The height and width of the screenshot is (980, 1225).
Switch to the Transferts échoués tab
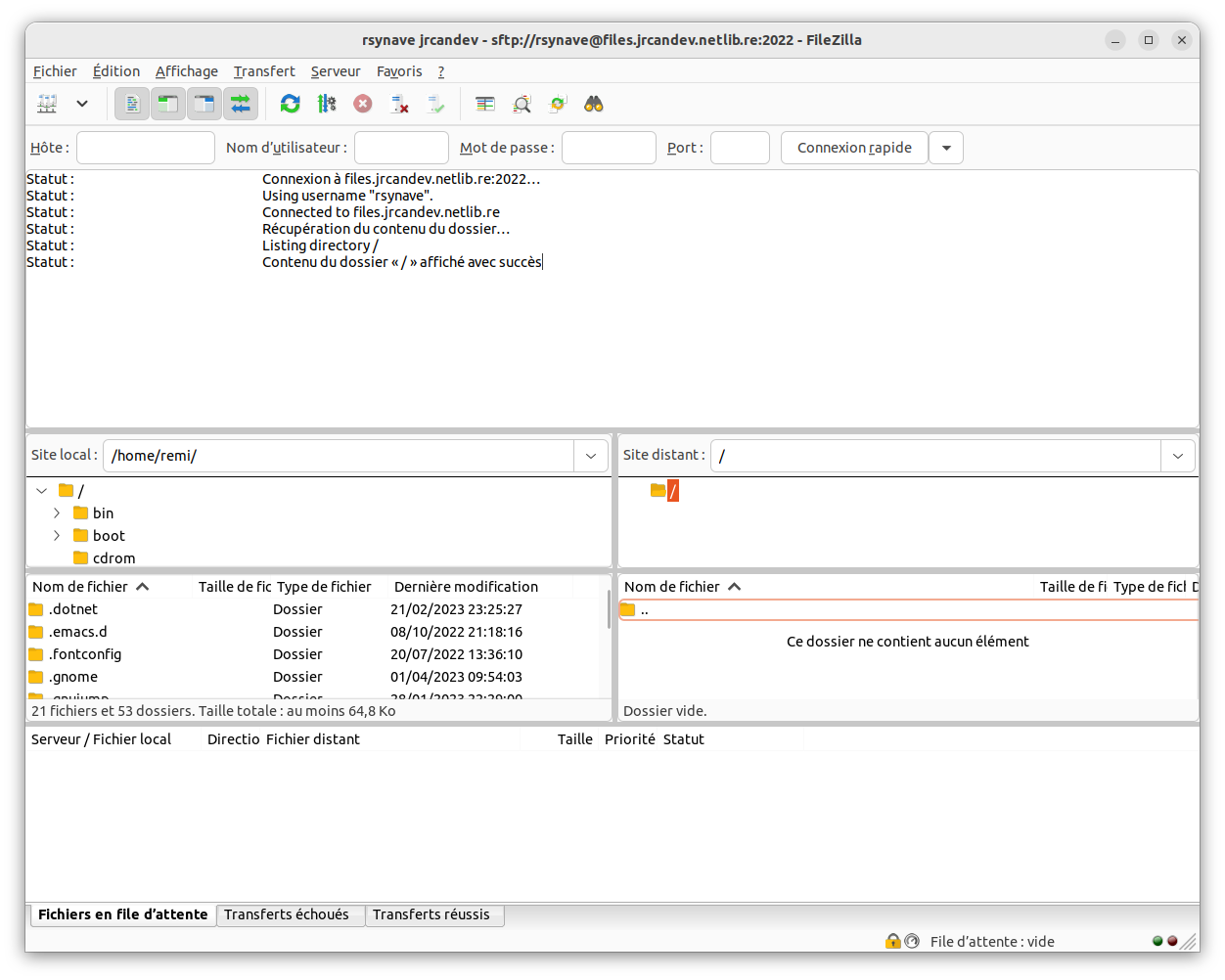pos(287,914)
